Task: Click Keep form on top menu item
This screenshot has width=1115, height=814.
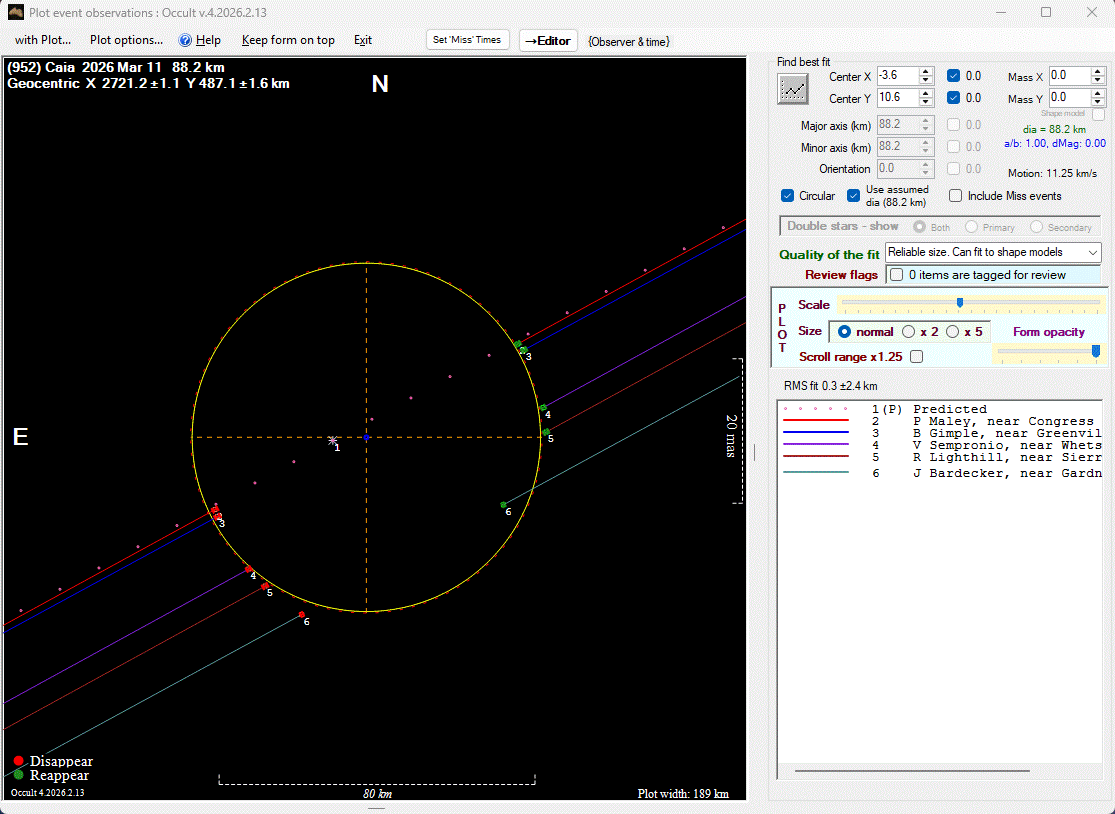Action: coord(288,40)
